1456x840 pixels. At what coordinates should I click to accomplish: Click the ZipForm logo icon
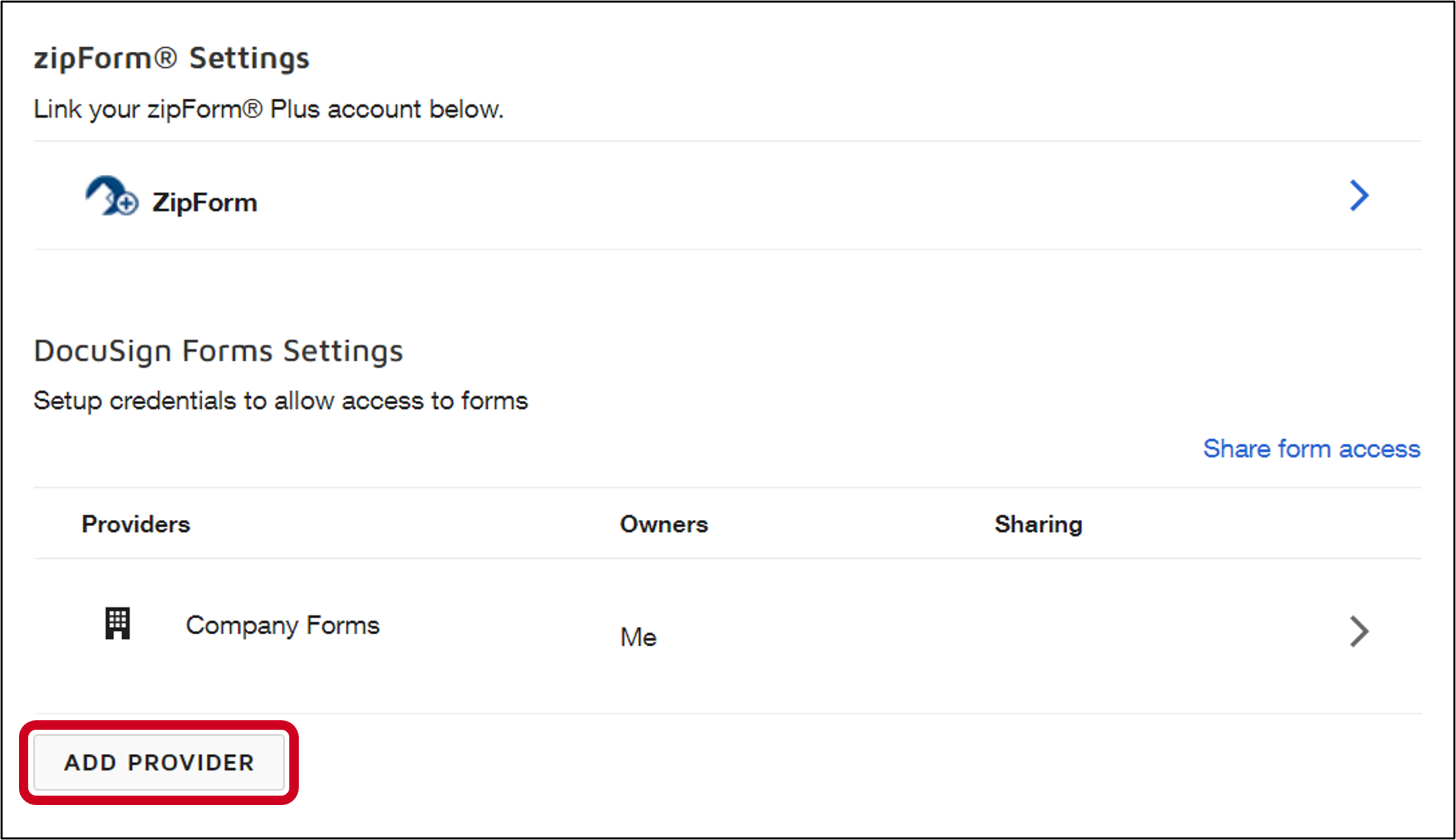click(x=112, y=196)
